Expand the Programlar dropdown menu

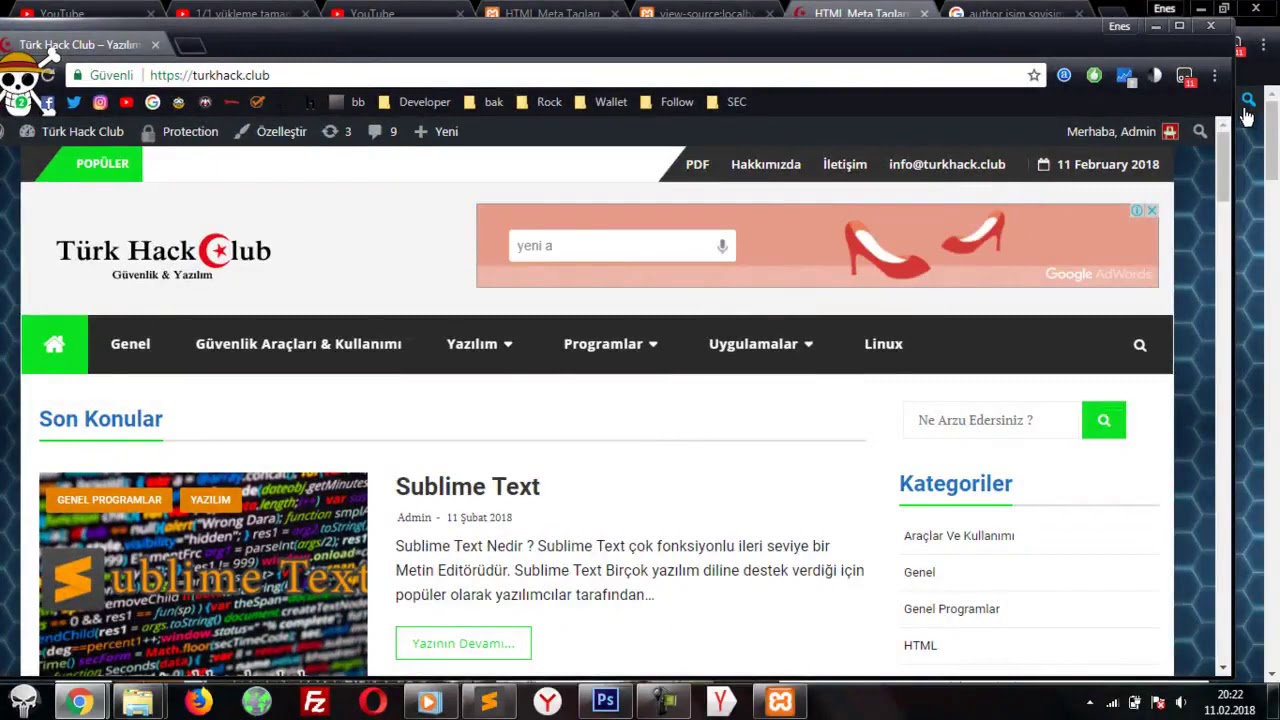tap(610, 344)
